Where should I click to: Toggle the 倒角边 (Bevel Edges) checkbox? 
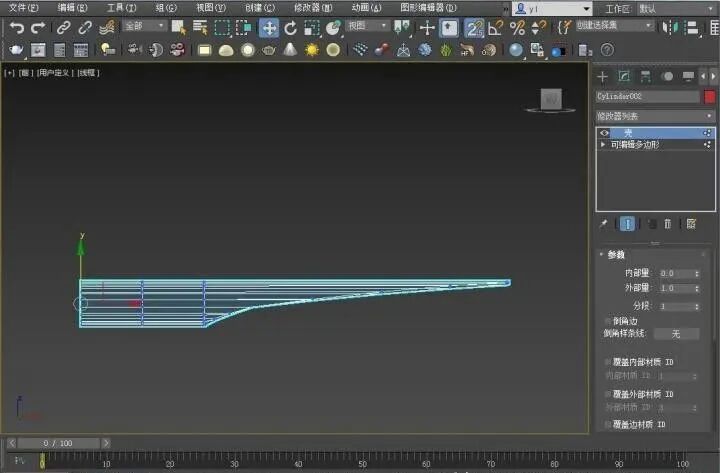pyautogui.click(x=608, y=321)
